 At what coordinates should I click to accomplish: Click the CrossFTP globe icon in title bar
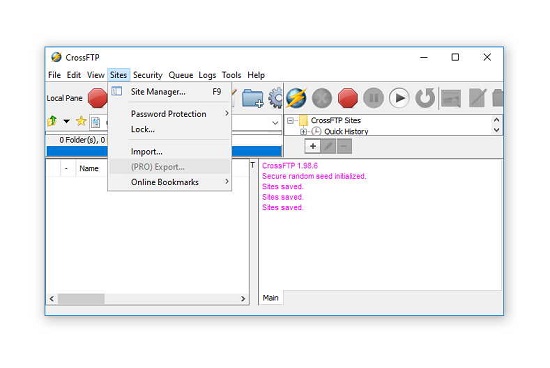click(56, 57)
